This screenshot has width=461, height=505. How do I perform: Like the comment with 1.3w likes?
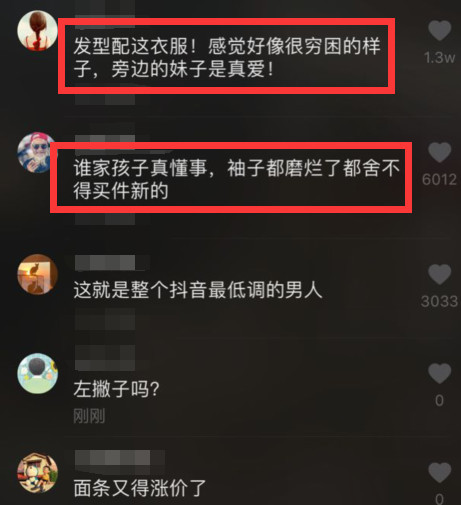pyautogui.click(x=439, y=30)
